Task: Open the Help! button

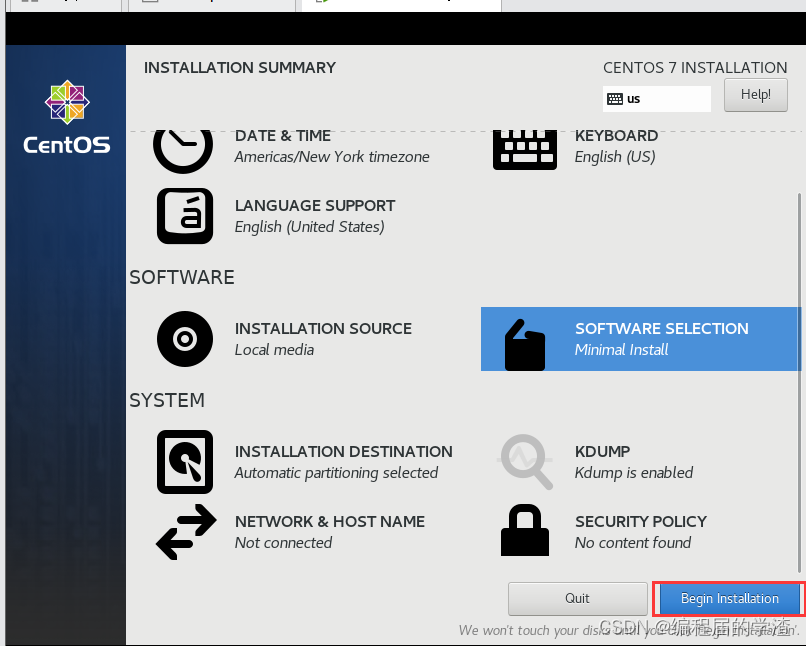Action: (756, 95)
